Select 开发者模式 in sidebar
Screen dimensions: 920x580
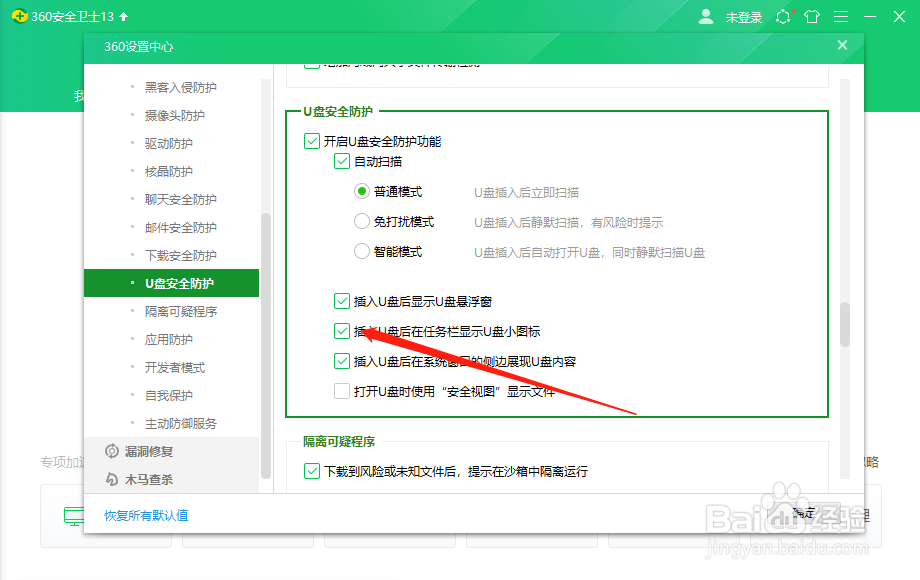[x=175, y=368]
